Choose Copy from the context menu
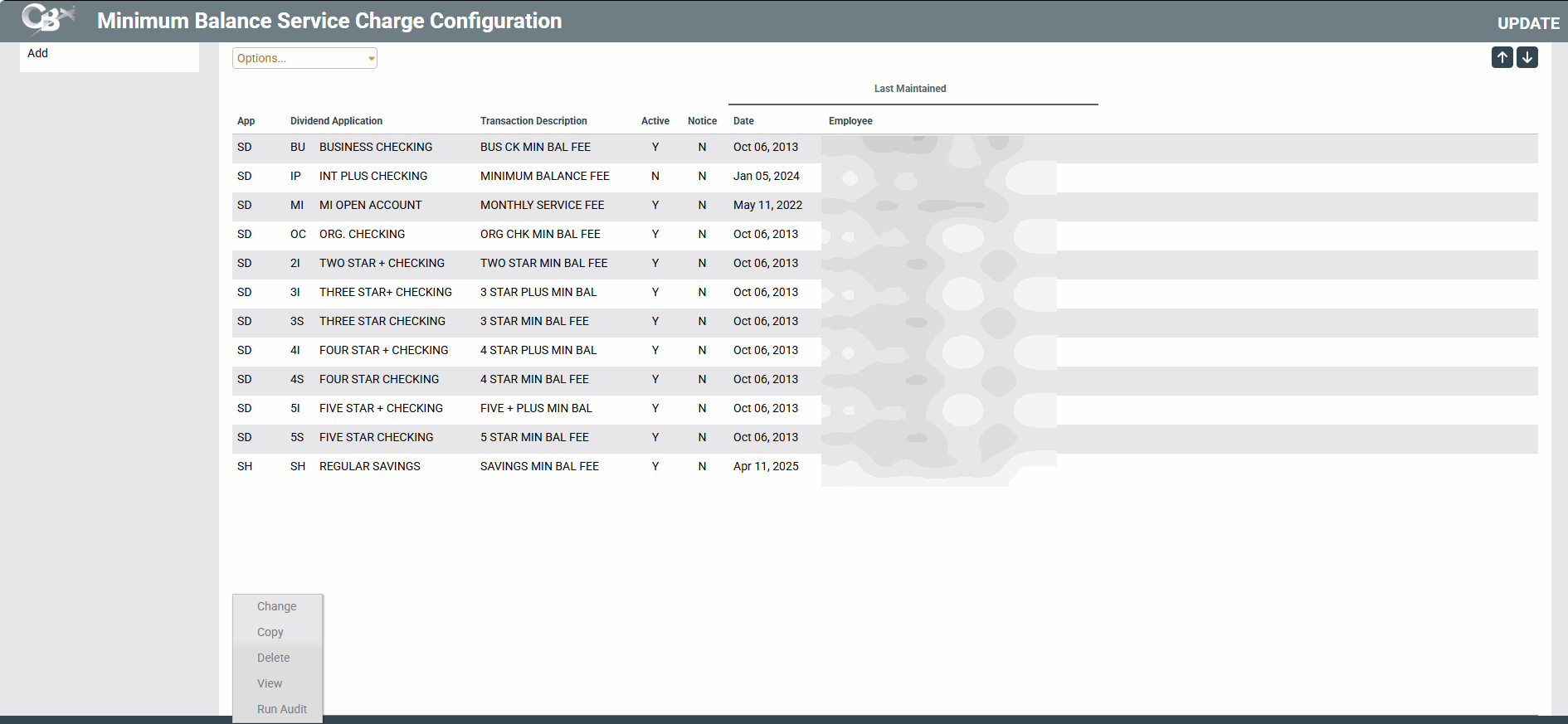 [x=270, y=632]
